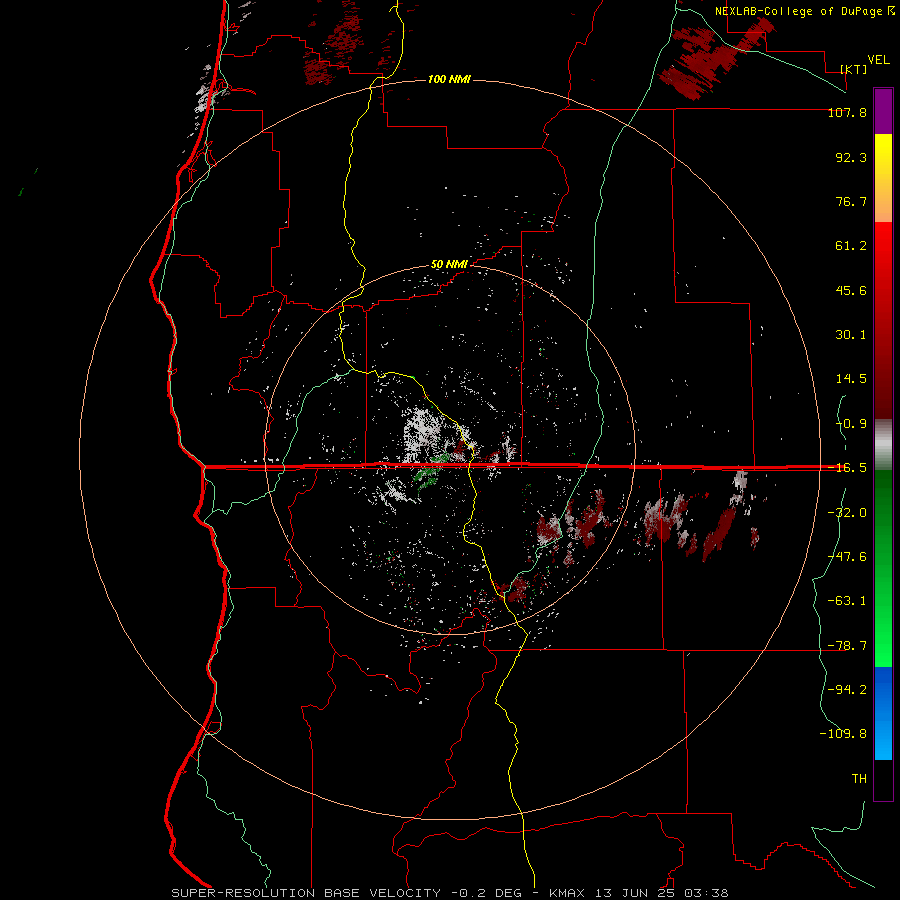The width and height of the screenshot is (900, 900).
Task: Select the -47.6 velocity scale value
Action: 847,557
